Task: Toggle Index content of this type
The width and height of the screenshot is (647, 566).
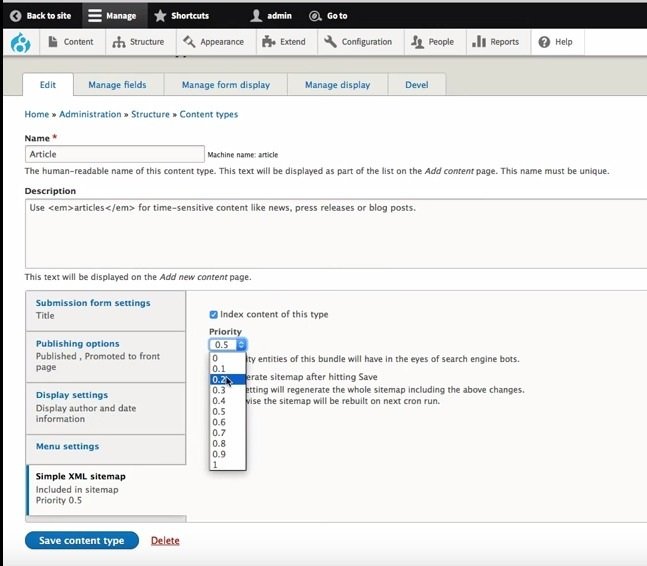Action: click(214, 314)
